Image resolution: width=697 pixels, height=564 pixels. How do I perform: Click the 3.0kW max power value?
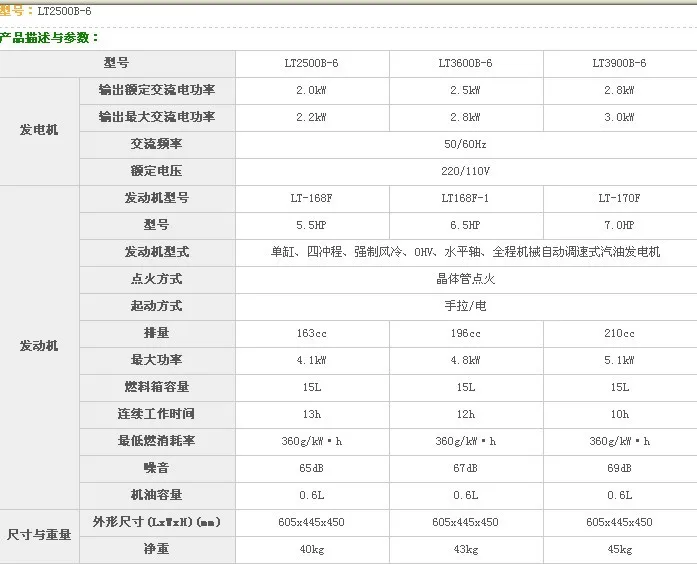coord(619,117)
